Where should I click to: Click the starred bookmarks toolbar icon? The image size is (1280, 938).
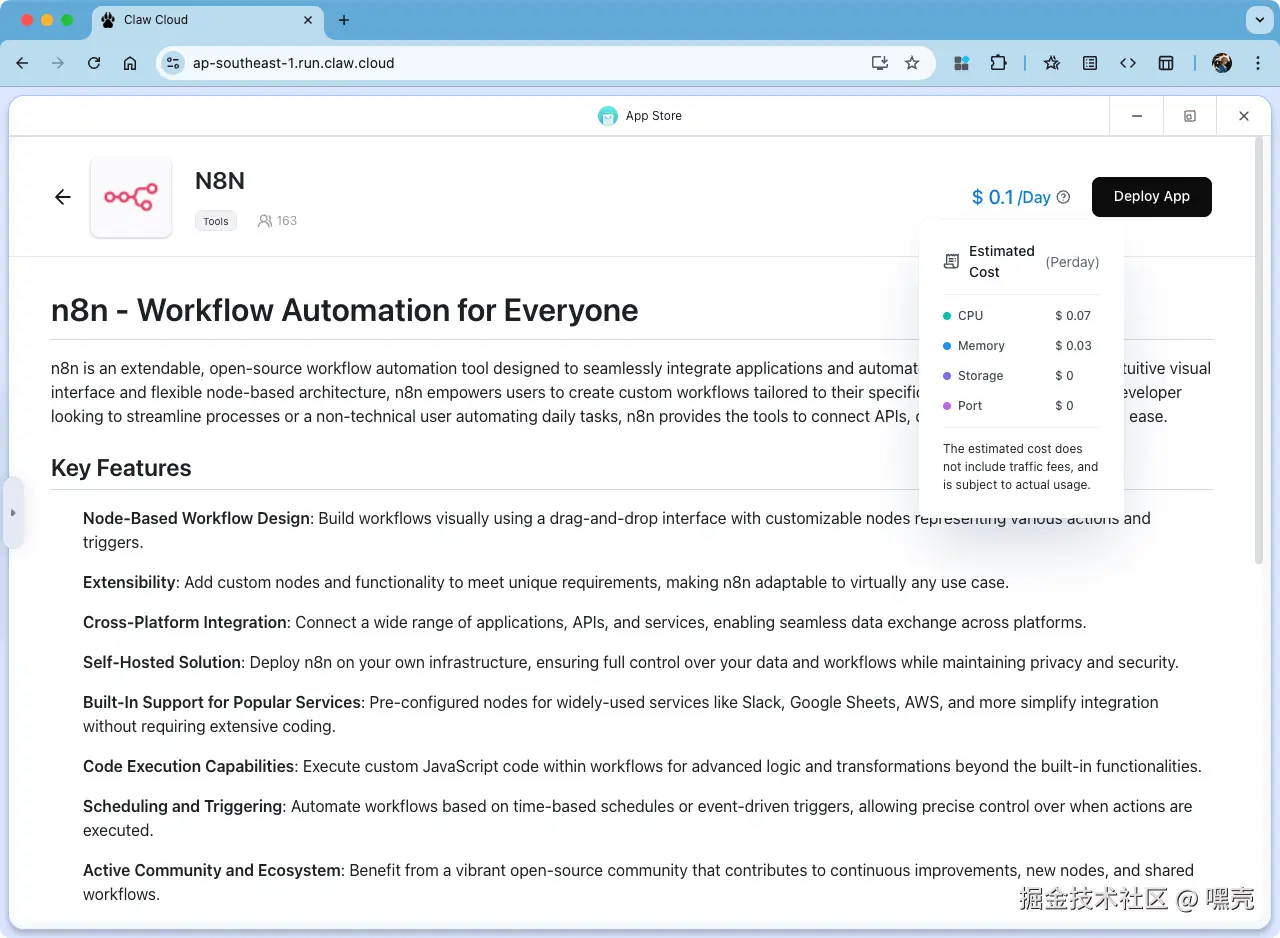1052,63
